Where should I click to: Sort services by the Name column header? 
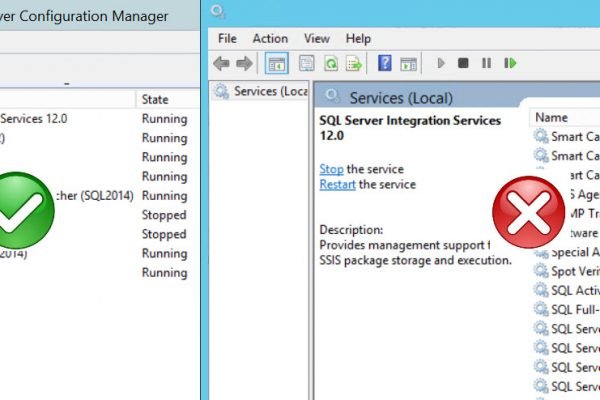[552, 117]
